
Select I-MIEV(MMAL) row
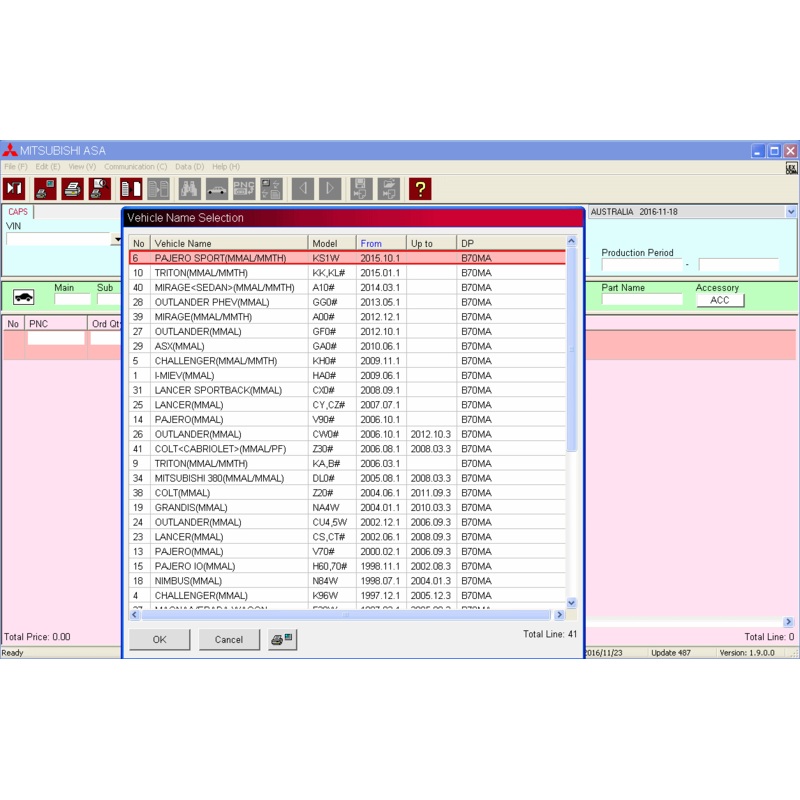347,376
